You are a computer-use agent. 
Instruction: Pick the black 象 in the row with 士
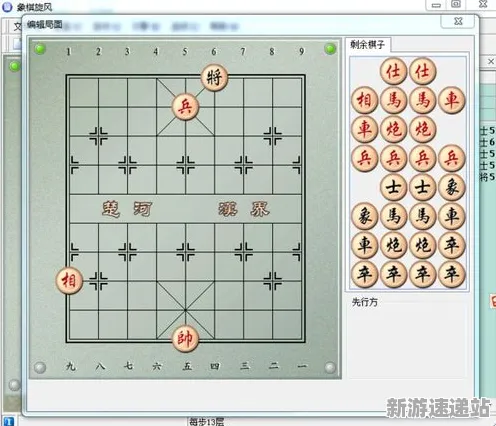451,187
